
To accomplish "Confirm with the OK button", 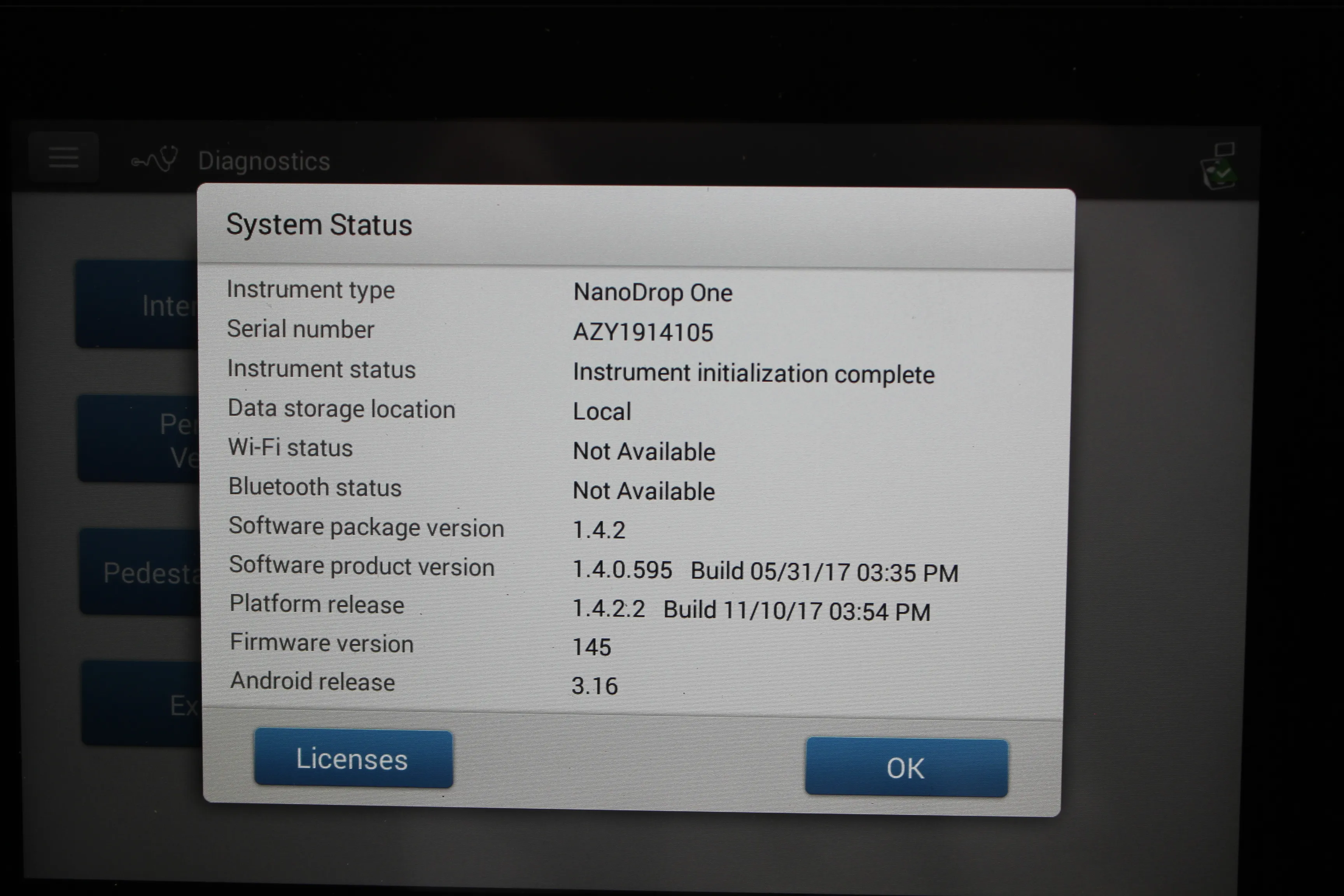I will (906, 767).
